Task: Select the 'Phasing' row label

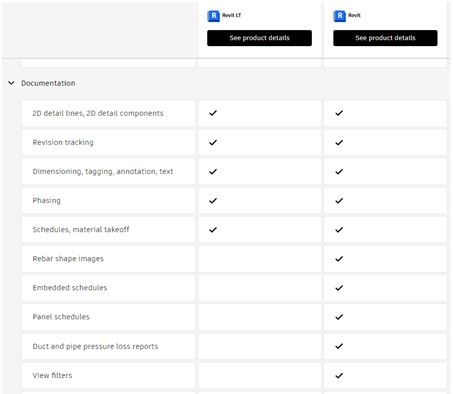Action: [47, 201]
